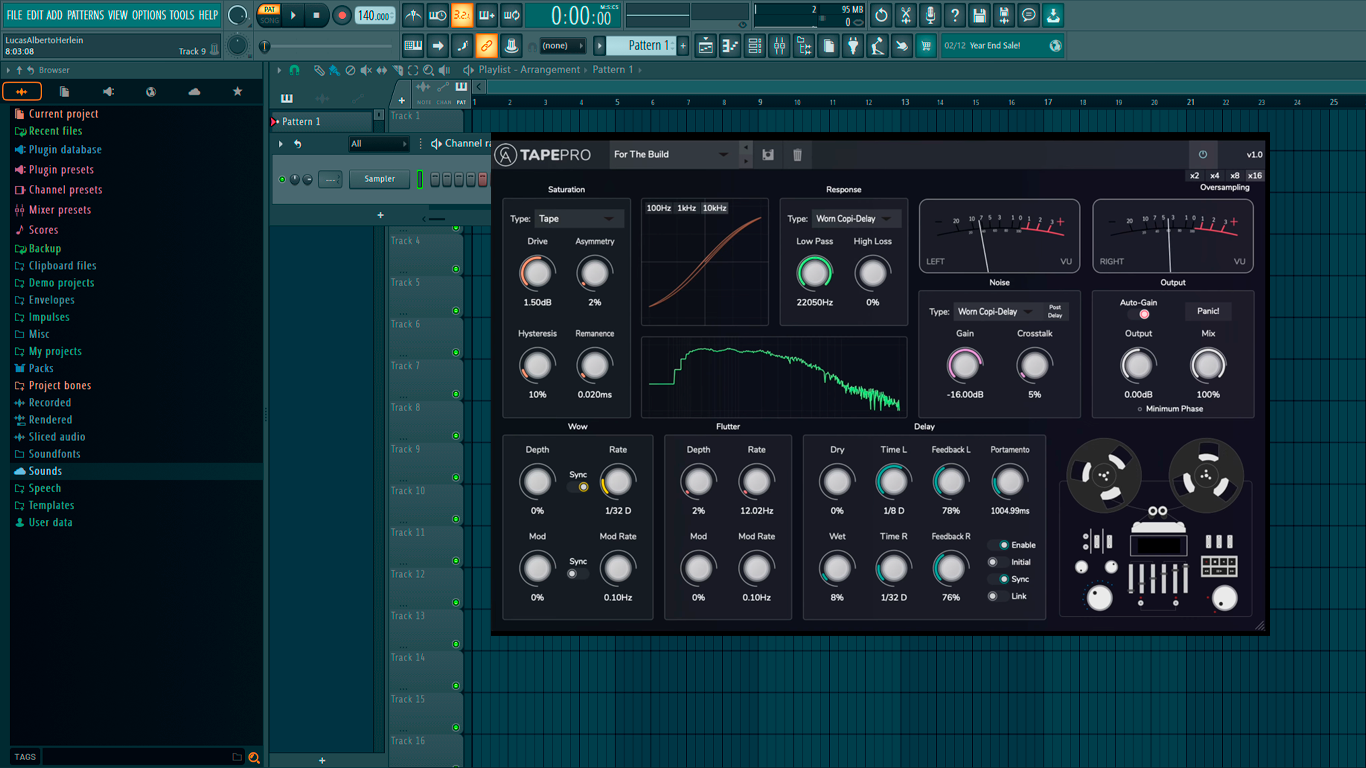The width and height of the screenshot is (1366, 768).
Task: Save the TapePro preset with floppy icon
Action: click(768, 155)
